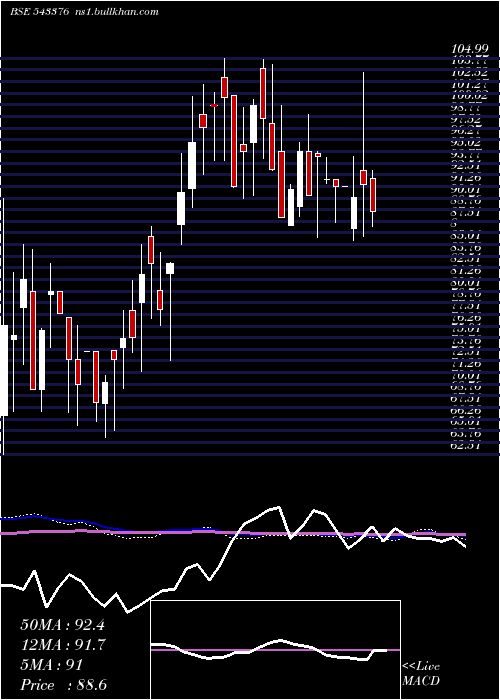Viewport: 500px width, 700px height.
Task: Click the Live MACD inset chart
Action: pos(275,650)
